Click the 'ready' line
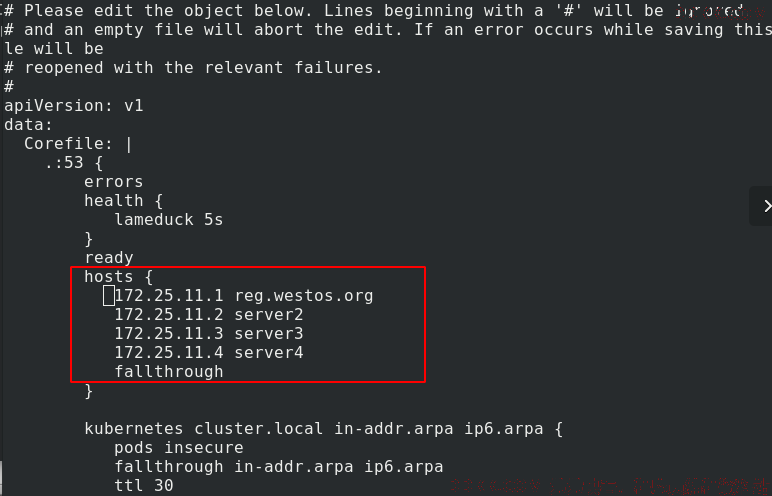 109,258
